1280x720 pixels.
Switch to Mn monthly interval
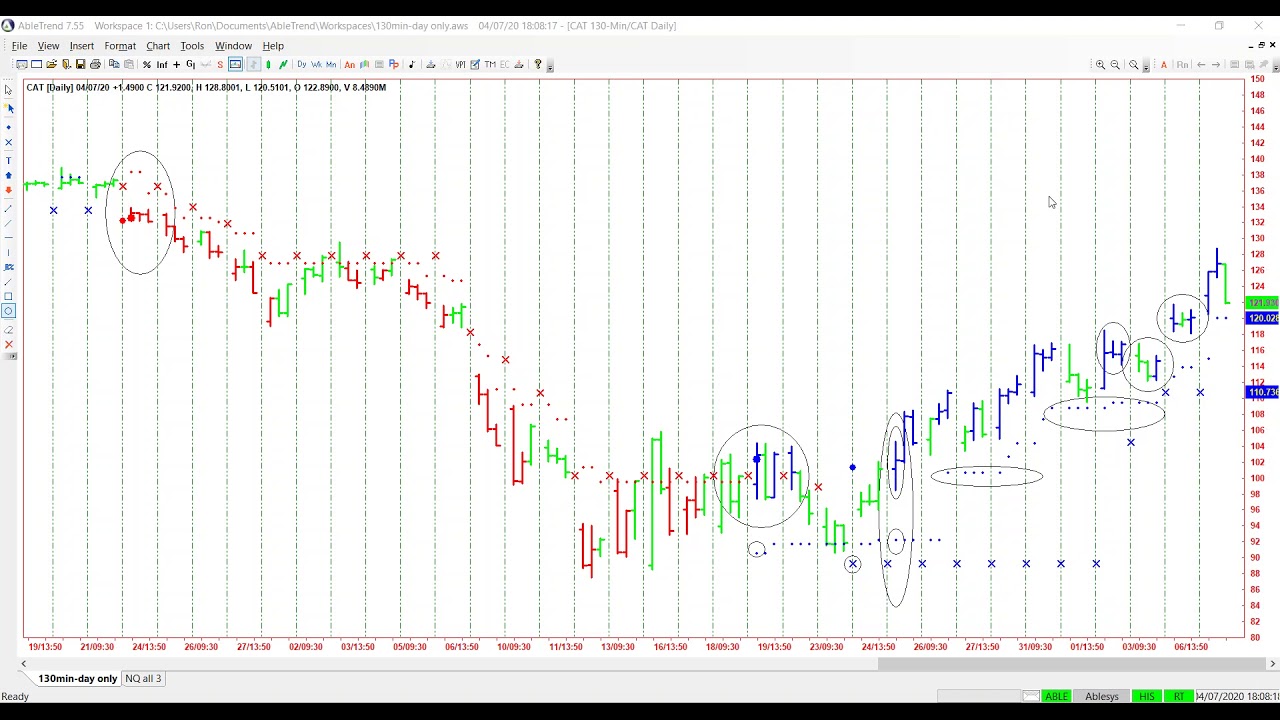331,65
